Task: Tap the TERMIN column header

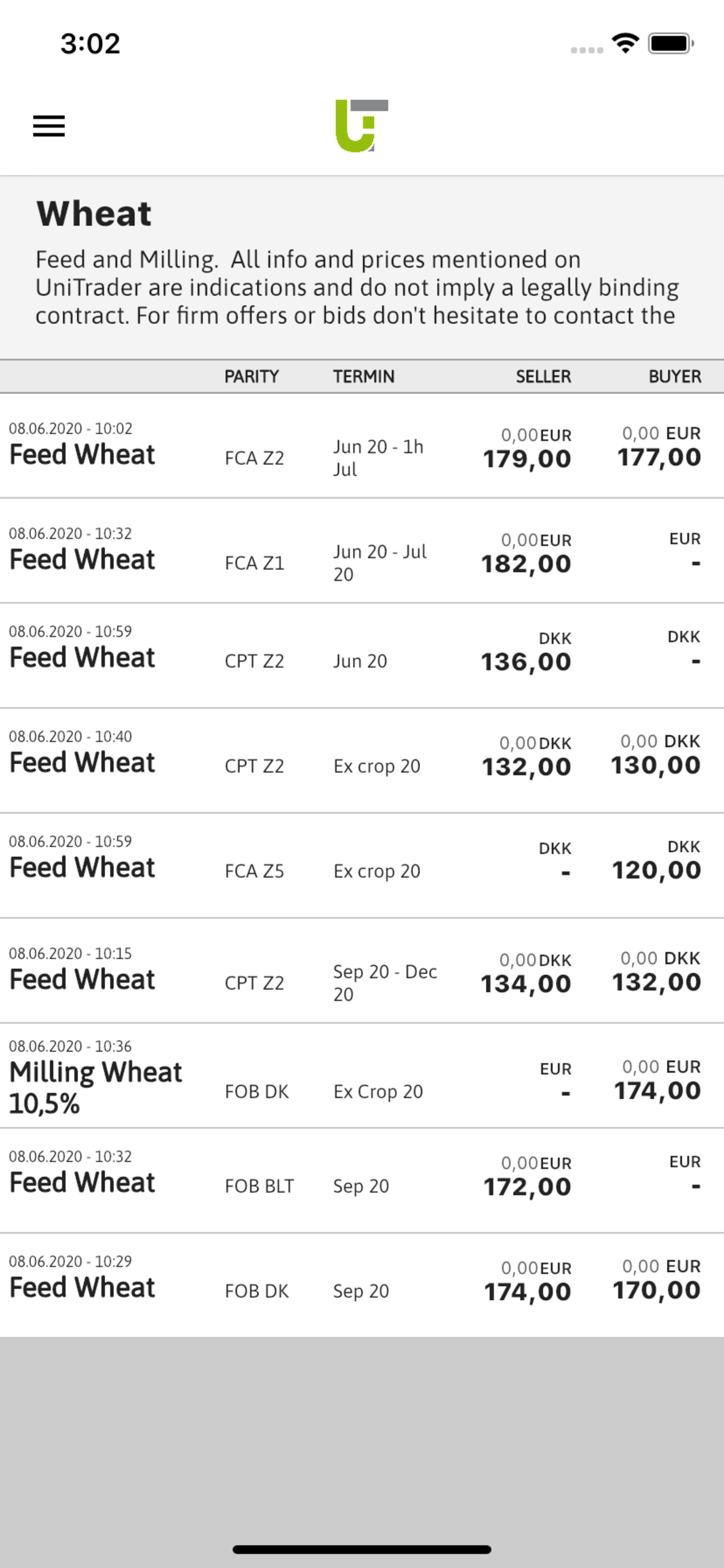Action: [x=363, y=377]
